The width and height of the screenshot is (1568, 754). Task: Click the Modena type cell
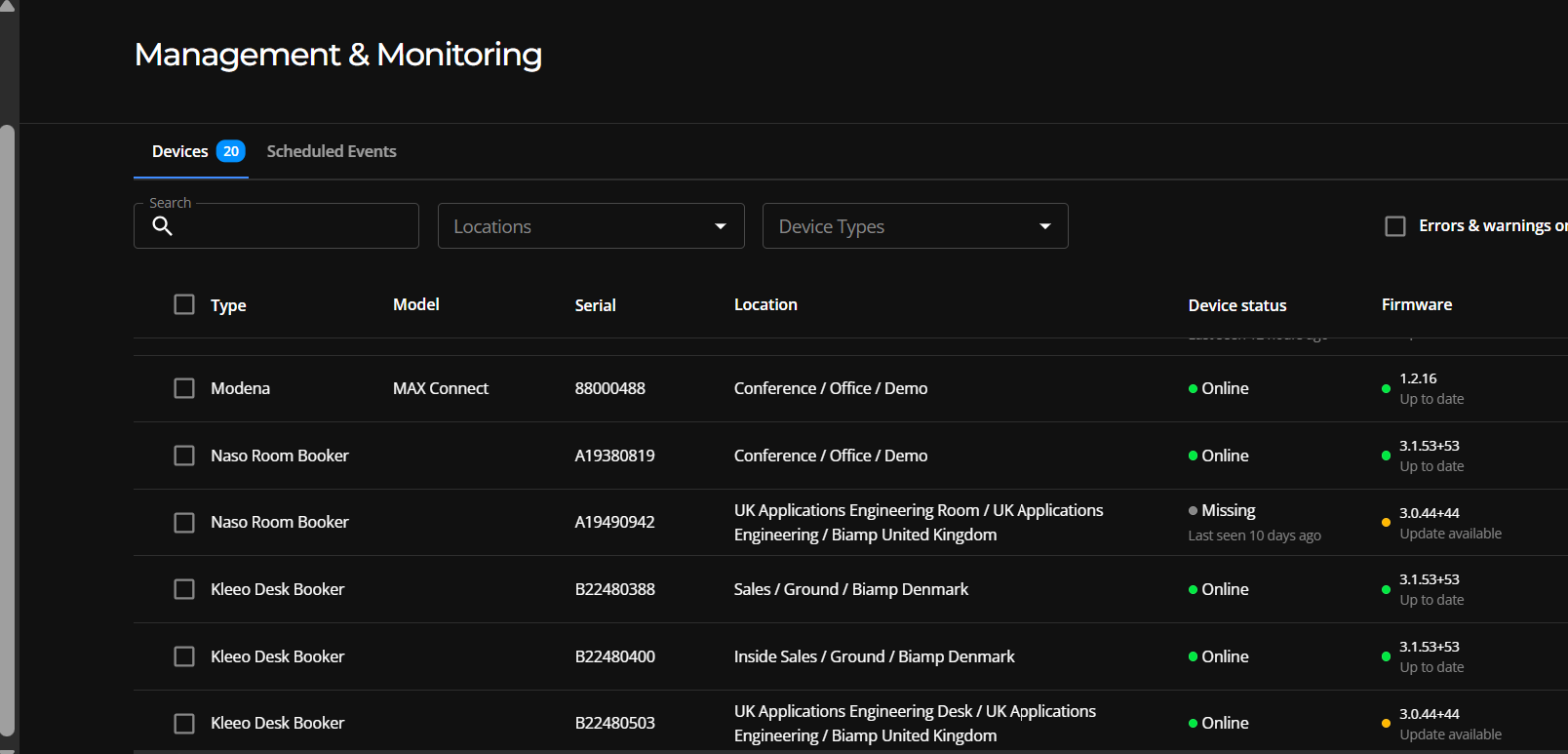click(240, 388)
